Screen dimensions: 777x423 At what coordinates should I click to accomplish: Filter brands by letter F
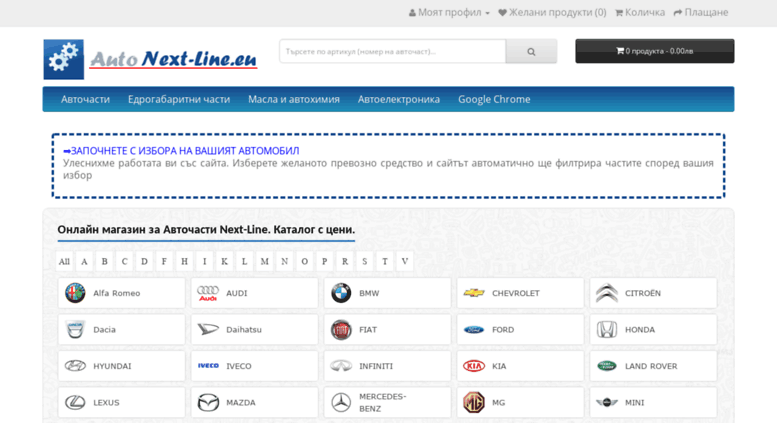[x=164, y=262]
